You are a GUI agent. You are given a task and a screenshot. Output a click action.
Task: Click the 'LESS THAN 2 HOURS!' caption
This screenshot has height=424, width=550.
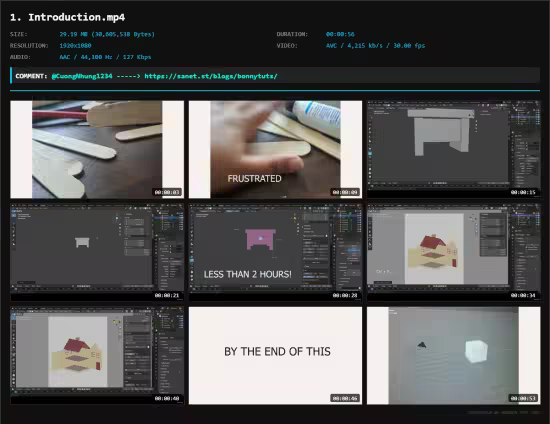click(x=248, y=274)
